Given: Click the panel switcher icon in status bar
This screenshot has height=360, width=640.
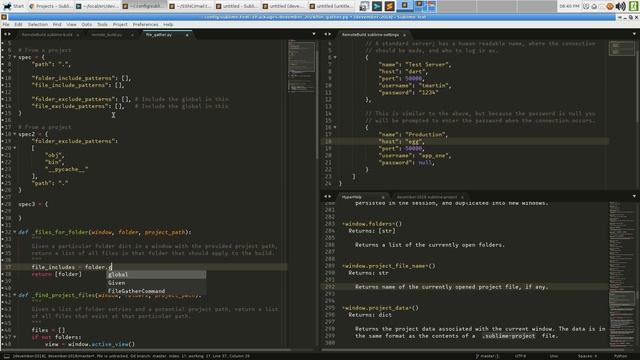Looking at the screenshot, I should (7, 356).
